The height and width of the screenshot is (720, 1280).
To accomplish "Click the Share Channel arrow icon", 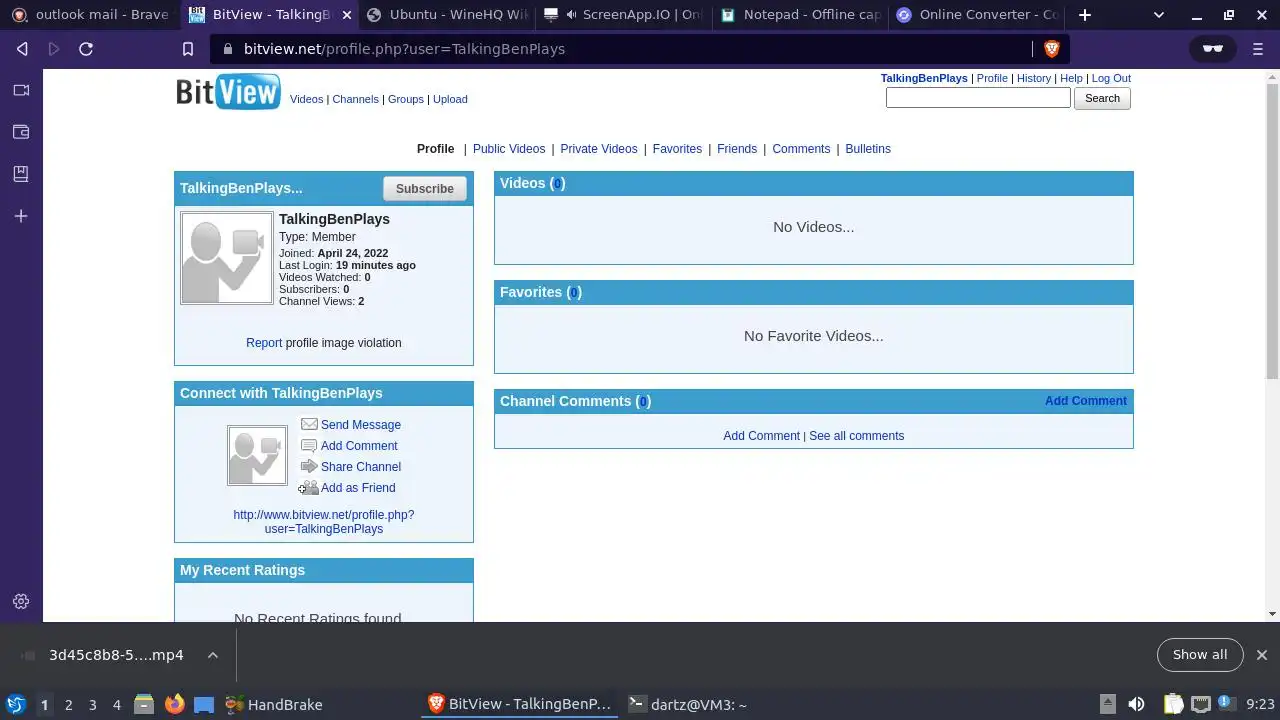I will click(x=310, y=467).
